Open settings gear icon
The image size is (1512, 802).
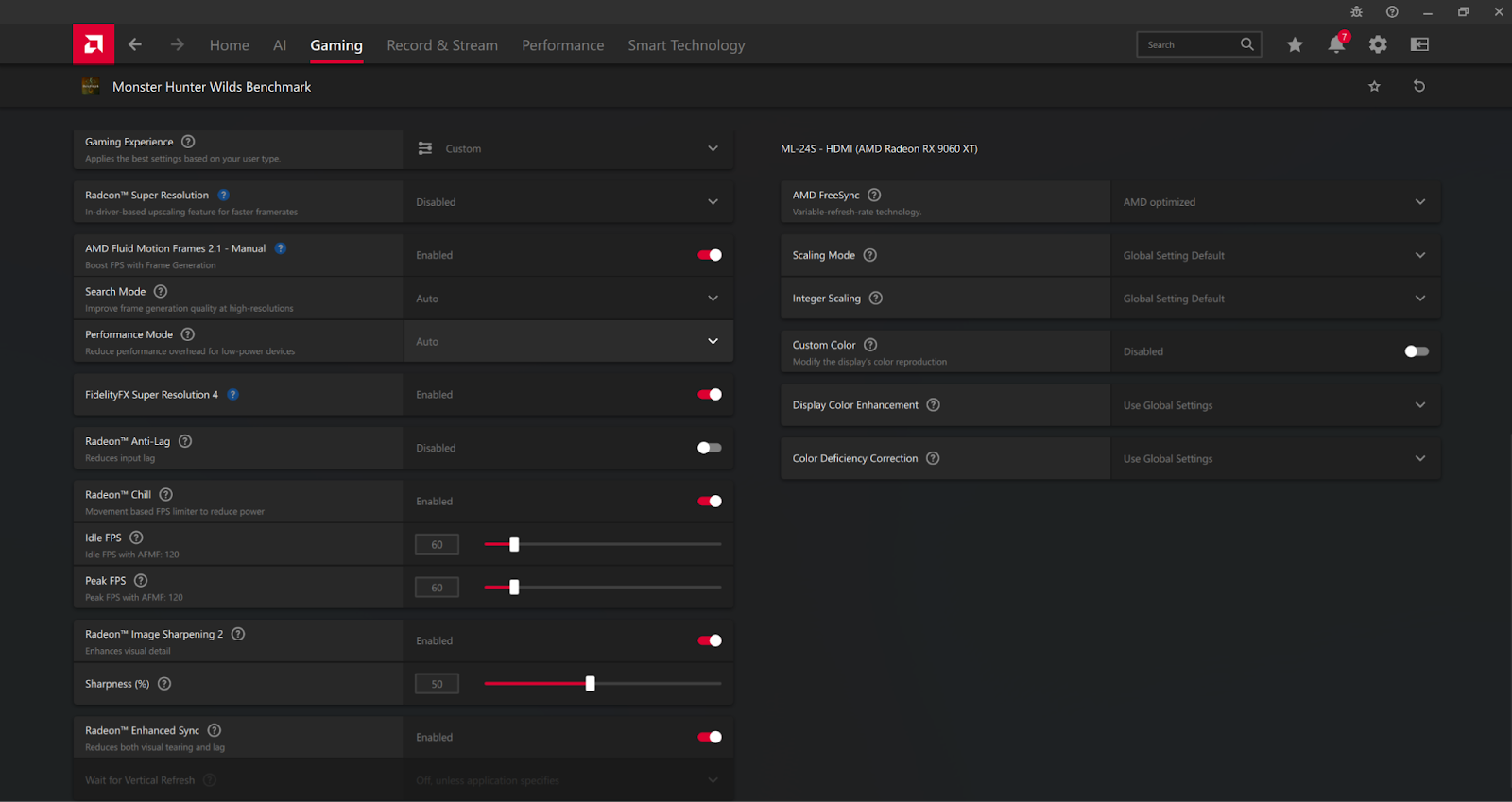1378,44
